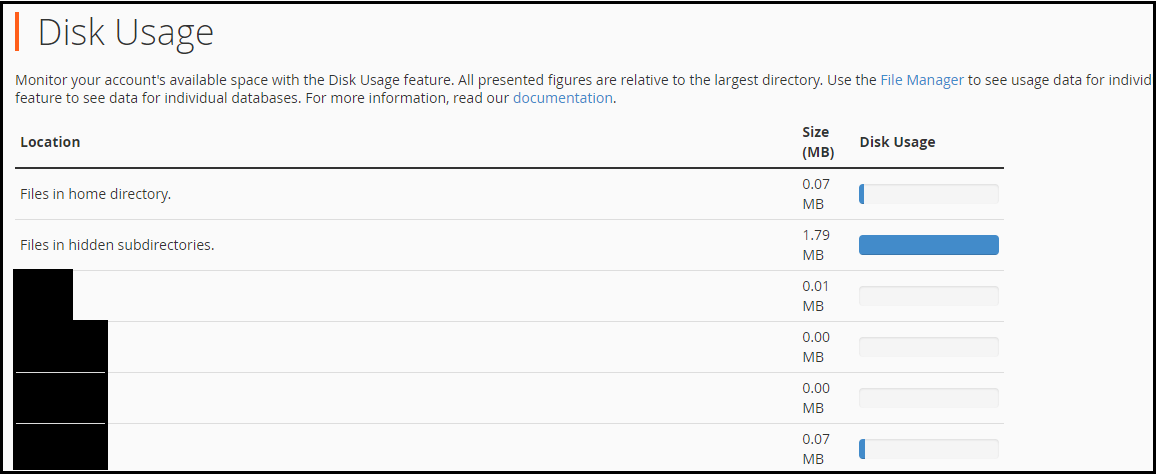
Task: Click the 1.79 MB size value
Action: coord(815,245)
